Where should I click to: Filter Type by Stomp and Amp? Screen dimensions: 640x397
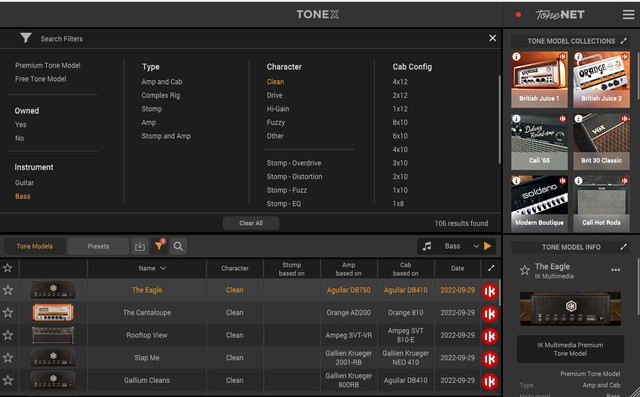tap(166, 136)
